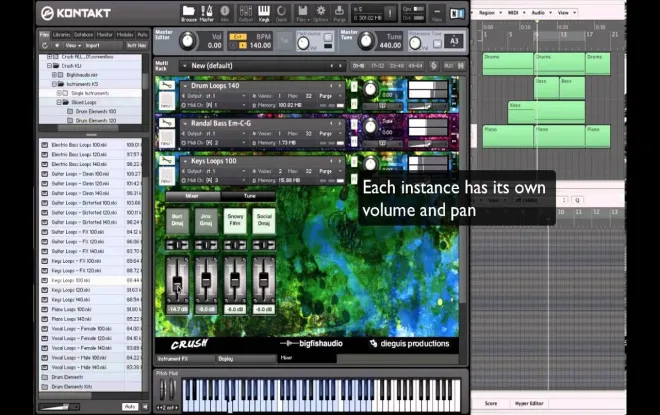Select next Drum Loops 140 instrument arrow
Screen dimensions: 660x415
point(340,85)
